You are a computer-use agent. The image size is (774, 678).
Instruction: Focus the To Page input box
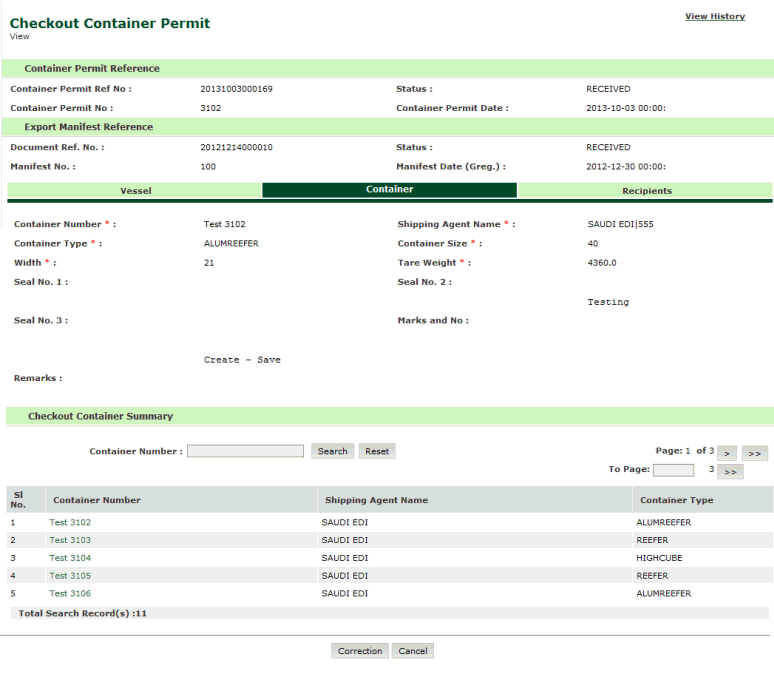point(673,470)
